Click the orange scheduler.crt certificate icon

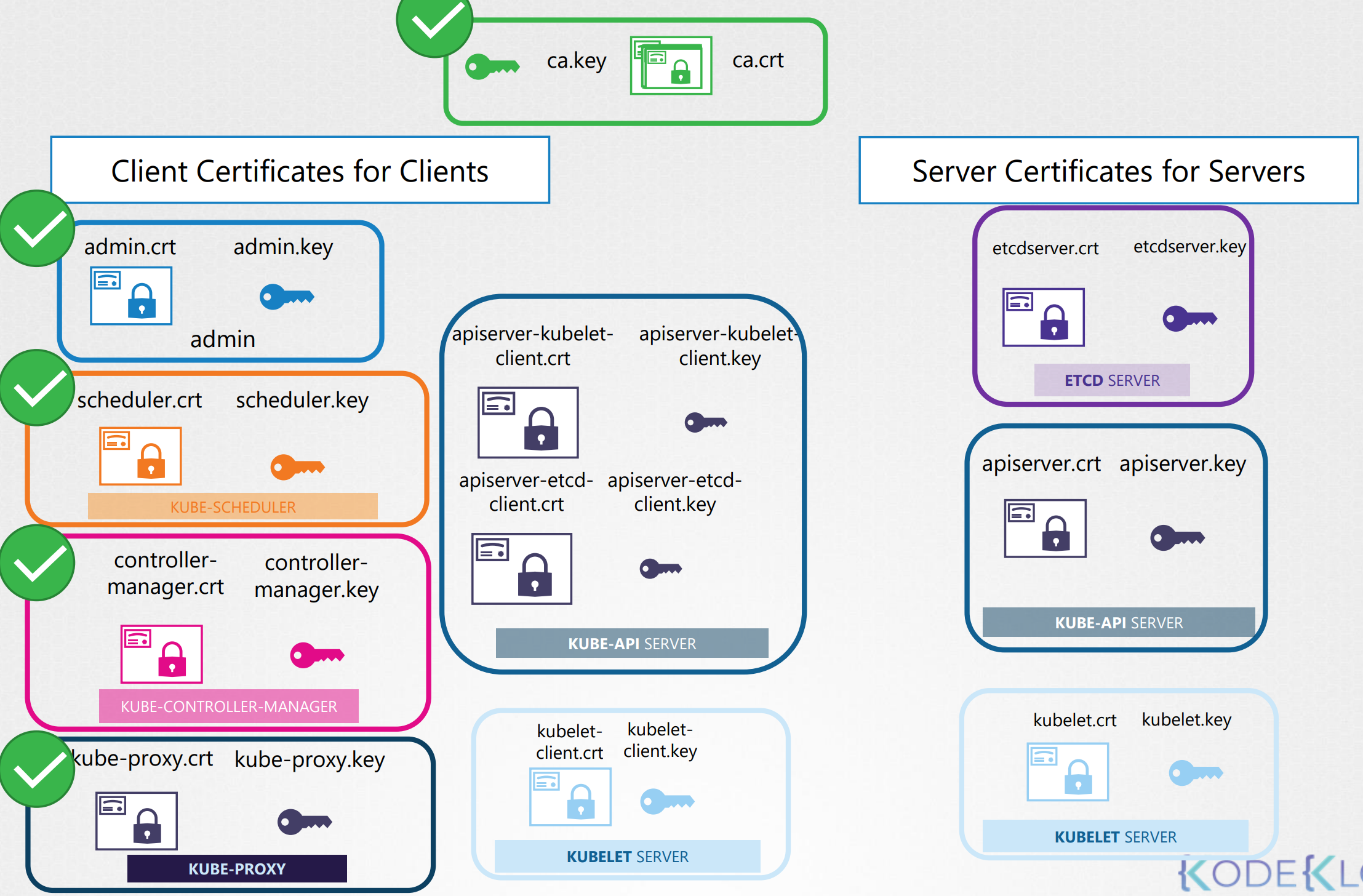140,456
